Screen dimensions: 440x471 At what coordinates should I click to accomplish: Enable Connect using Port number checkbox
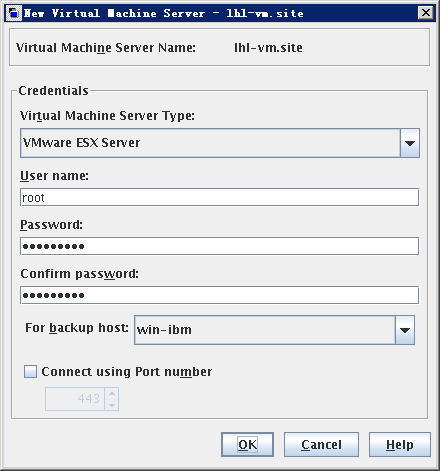coord(30,371)
